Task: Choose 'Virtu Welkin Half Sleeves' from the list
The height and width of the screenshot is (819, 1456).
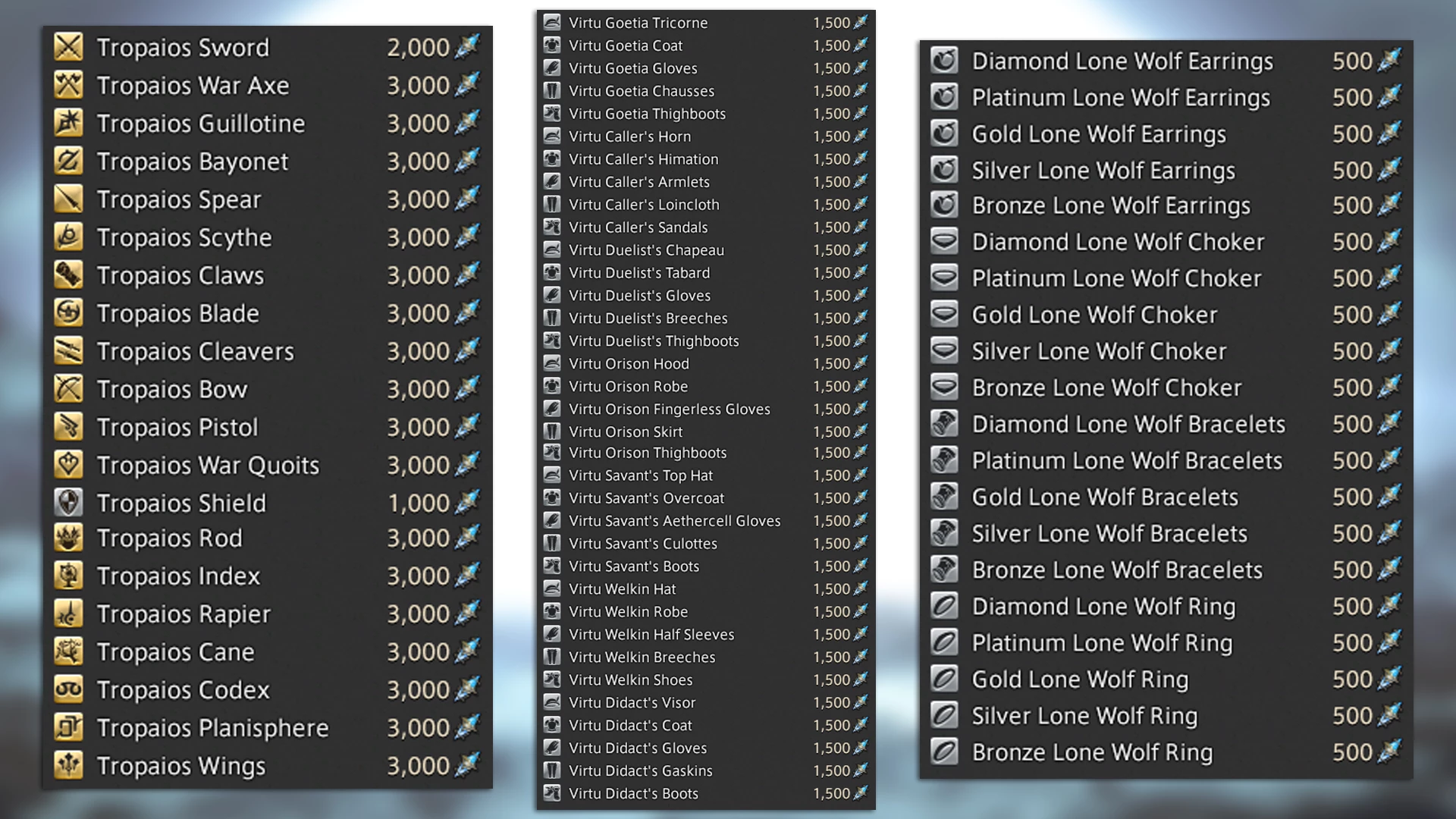Action: coord(651,635)
